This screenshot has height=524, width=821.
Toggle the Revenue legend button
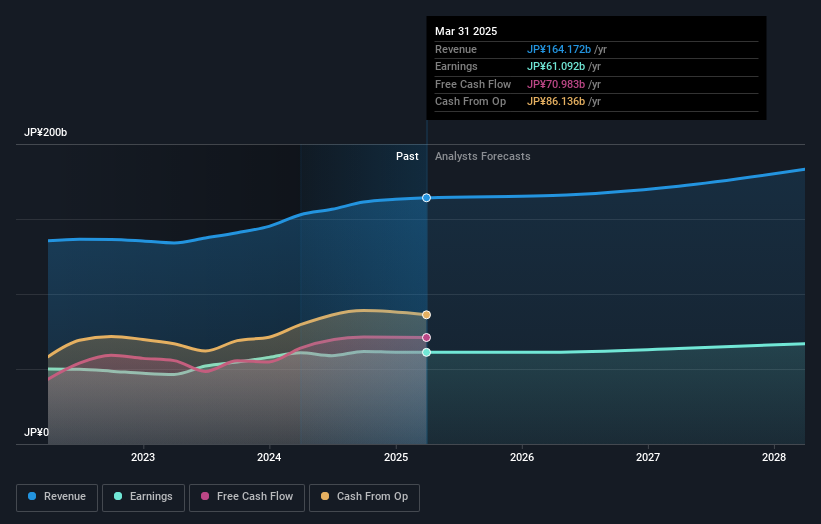pos(57,497)
